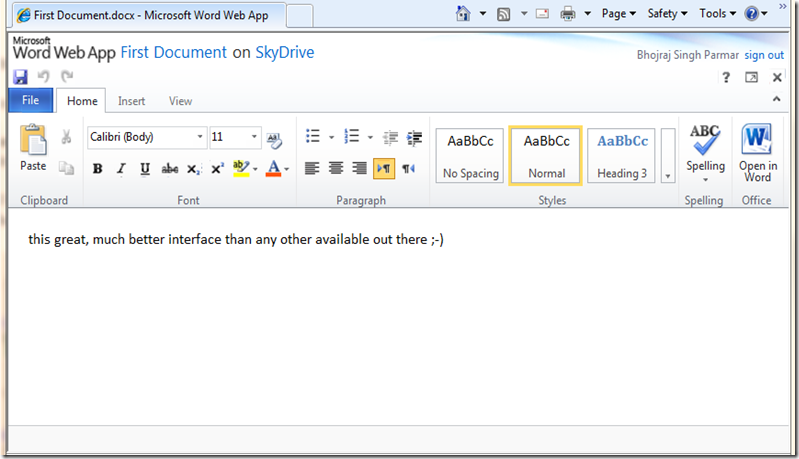
Task: Save document using the floppy disk icon
Action: point(20,77)
